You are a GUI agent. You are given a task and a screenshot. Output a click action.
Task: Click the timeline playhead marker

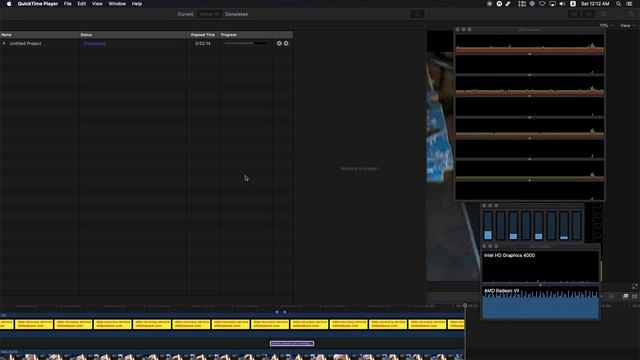point(465,305)
